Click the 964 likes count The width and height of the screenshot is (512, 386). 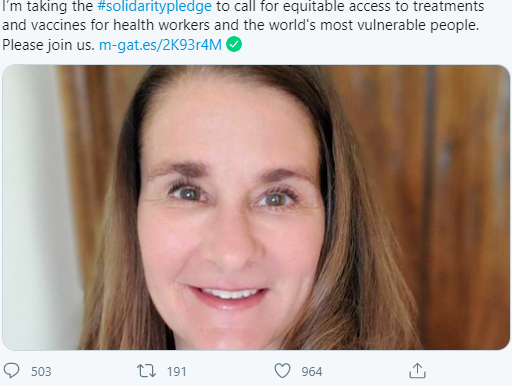click(312, 372)
